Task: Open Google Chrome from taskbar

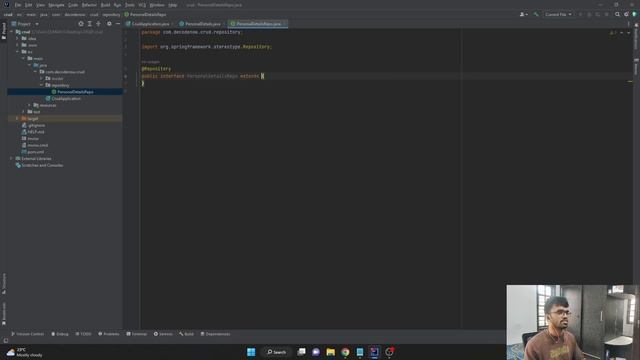Action: point(345,352)
